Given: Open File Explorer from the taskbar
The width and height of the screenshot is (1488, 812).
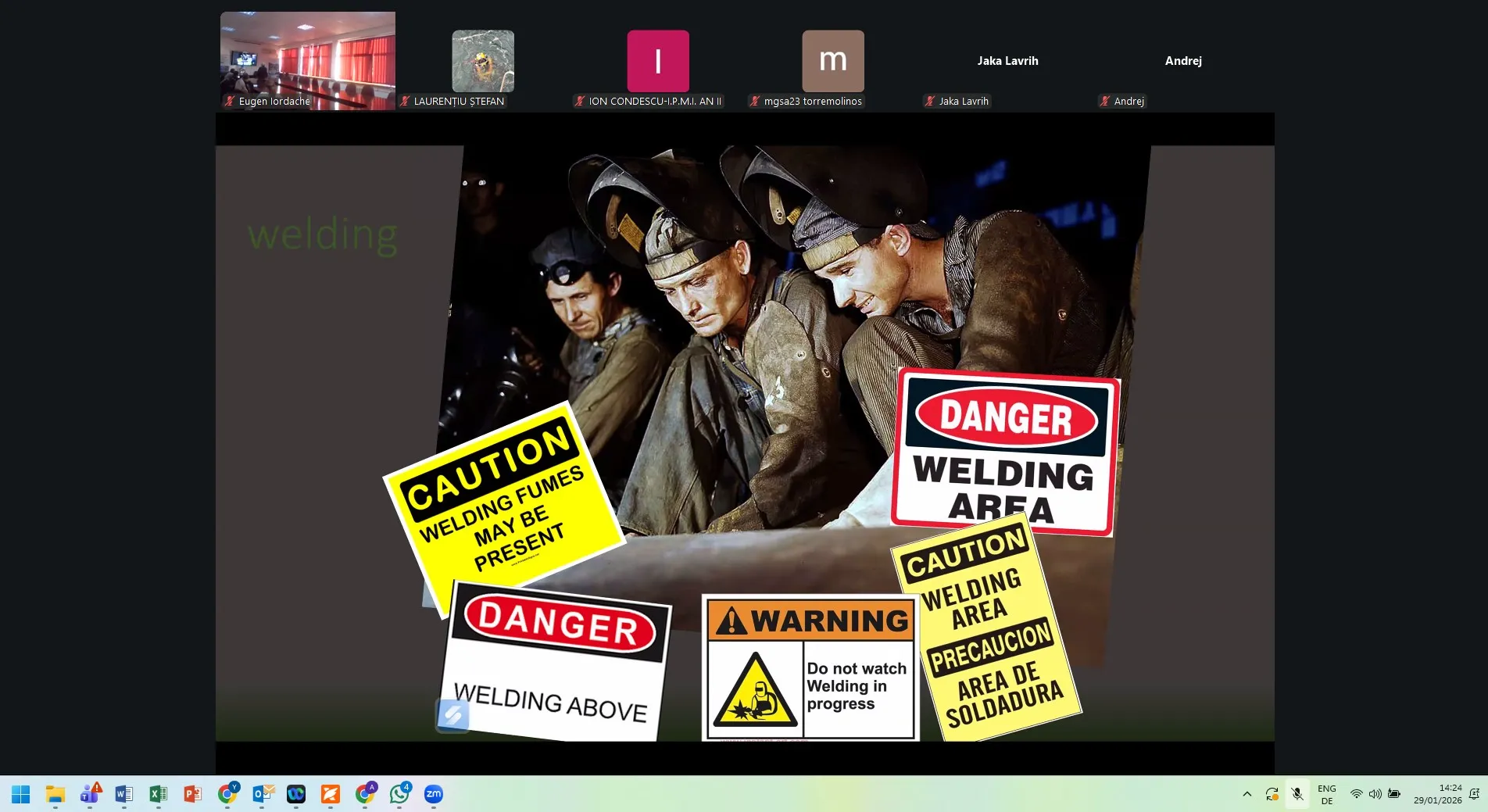Looking at the screenshot, I should tap(55, 794).
